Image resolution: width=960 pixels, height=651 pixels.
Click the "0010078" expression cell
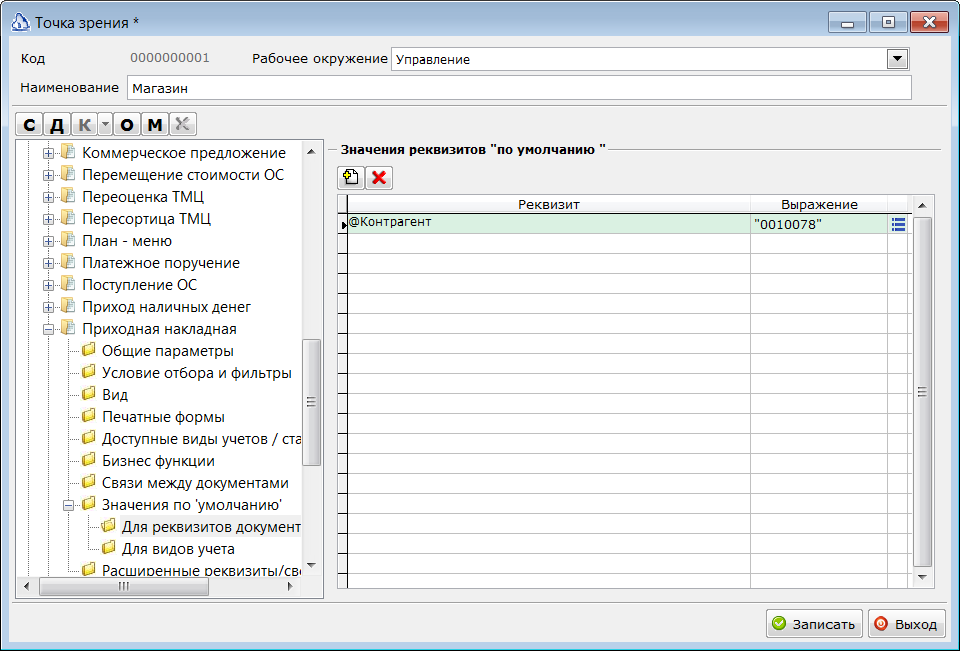[819, 224]
